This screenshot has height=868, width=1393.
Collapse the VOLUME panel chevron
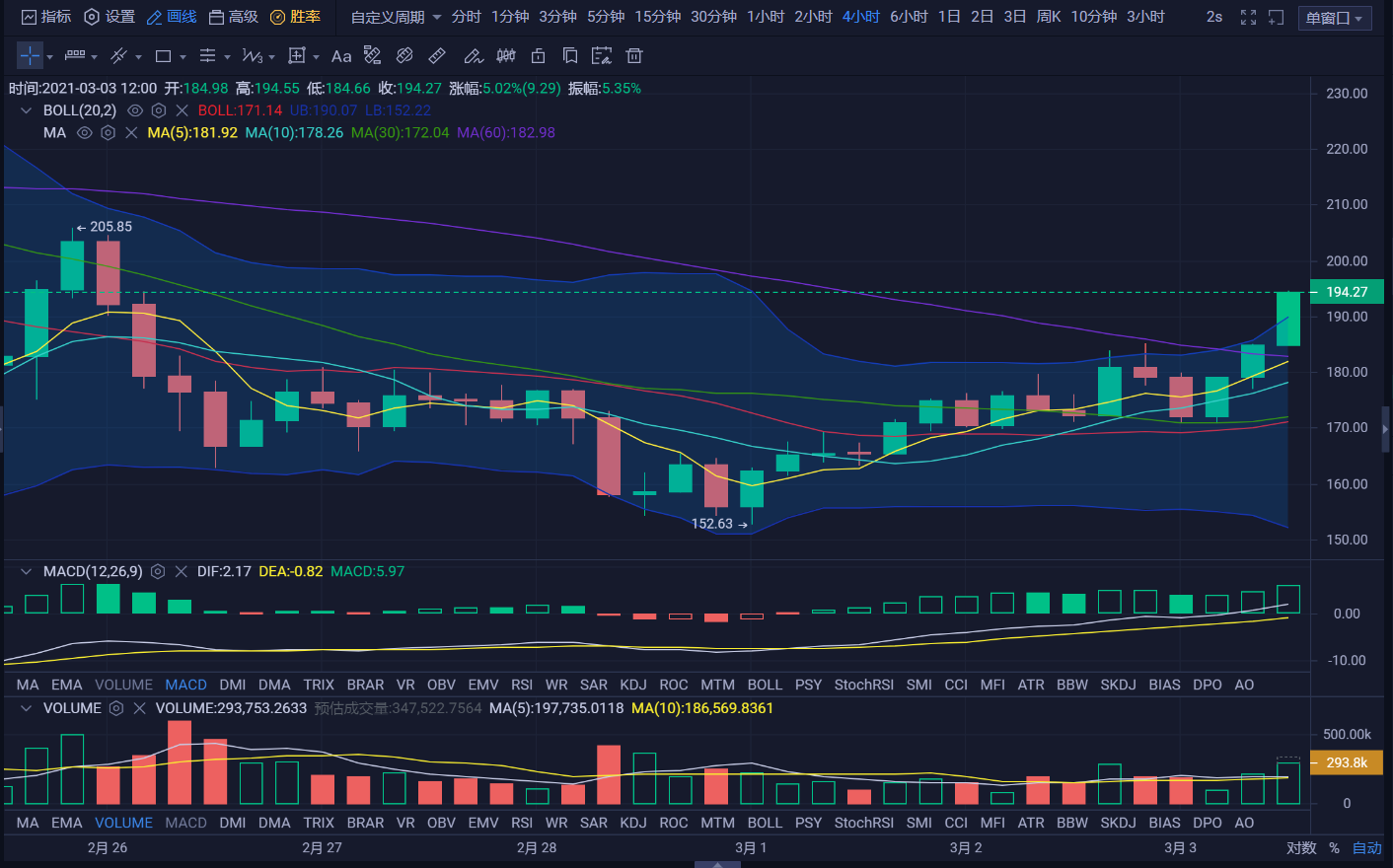[x=27, y=708]
